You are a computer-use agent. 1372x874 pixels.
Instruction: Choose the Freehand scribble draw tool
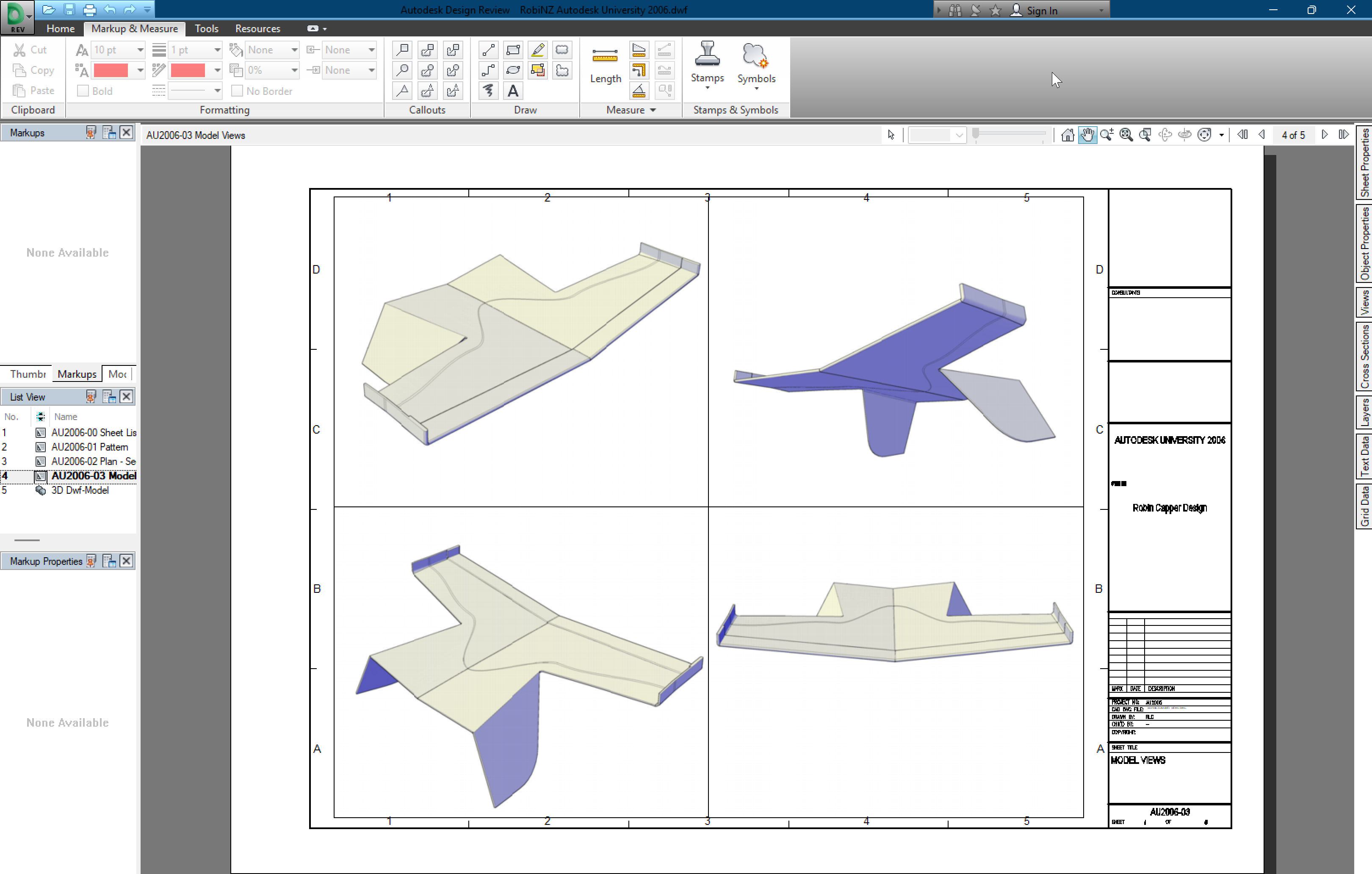[x=488, y=91]
